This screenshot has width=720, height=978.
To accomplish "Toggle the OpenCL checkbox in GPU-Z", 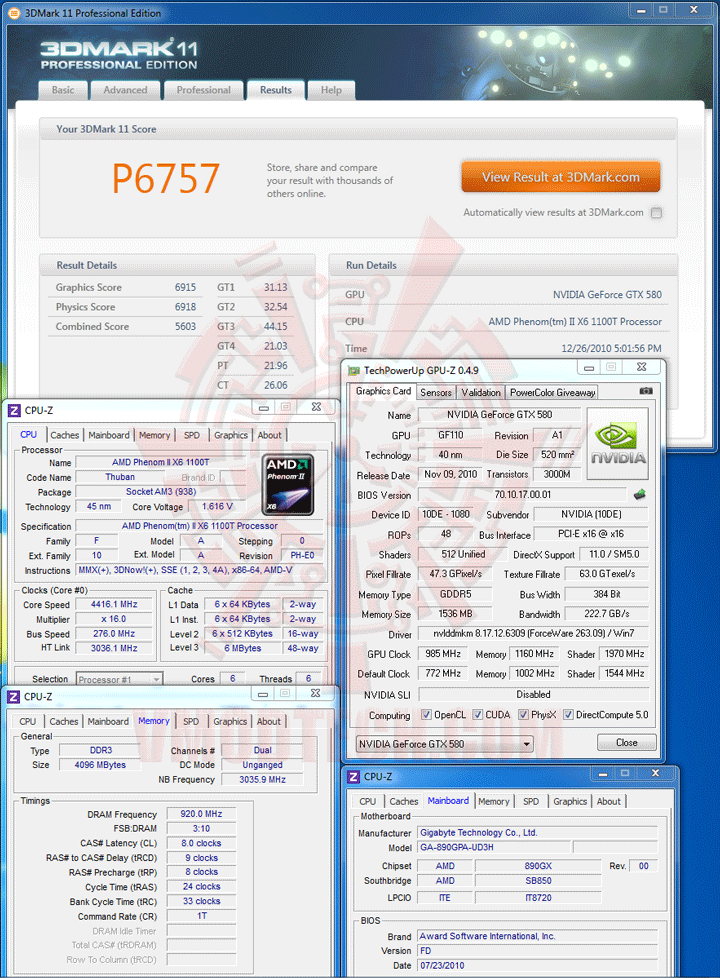I will 426,715.
